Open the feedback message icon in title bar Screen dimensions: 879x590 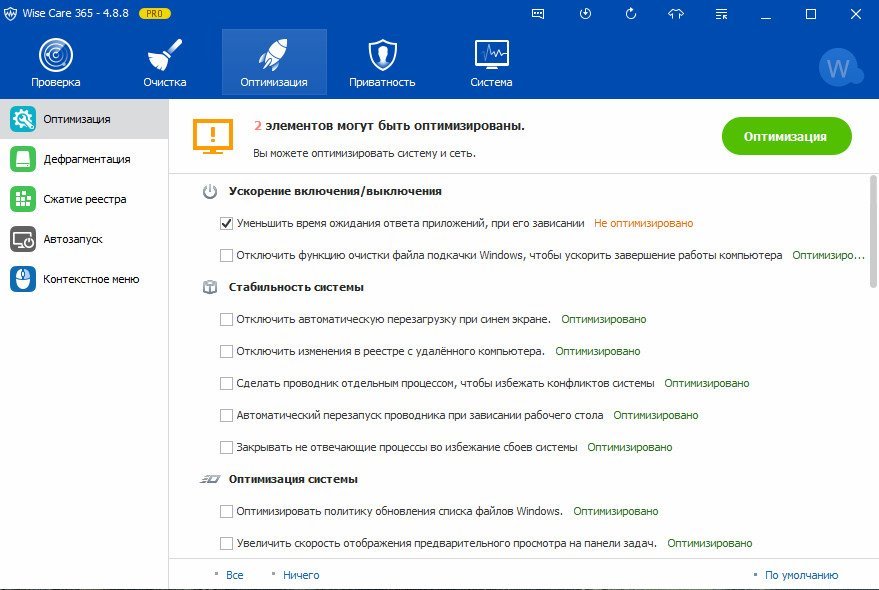click(x=538, y=14)
